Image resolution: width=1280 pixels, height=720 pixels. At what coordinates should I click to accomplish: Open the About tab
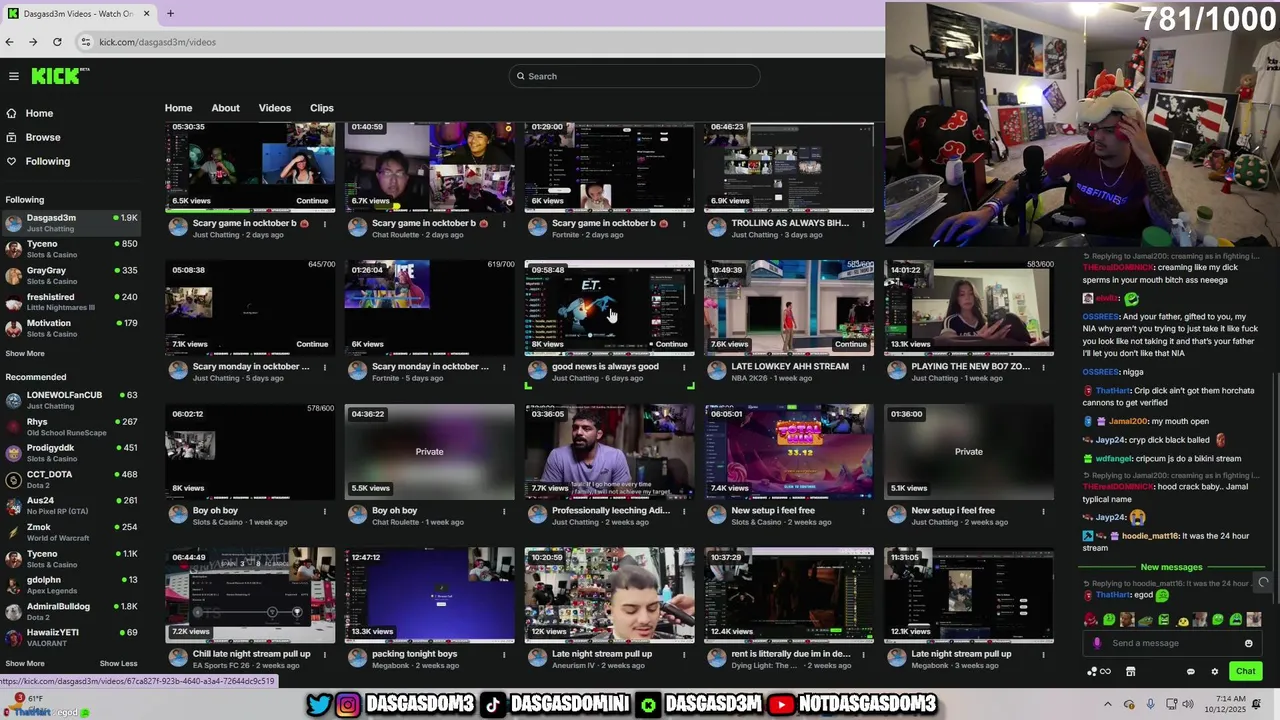(x=225, y=108)
